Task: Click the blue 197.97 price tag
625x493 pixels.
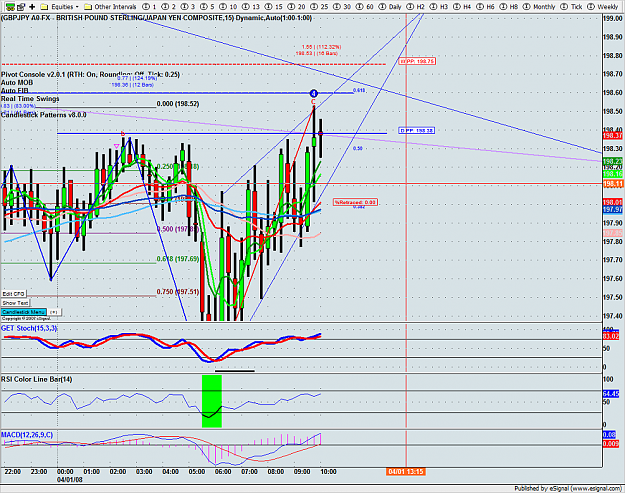Action: 612,209
